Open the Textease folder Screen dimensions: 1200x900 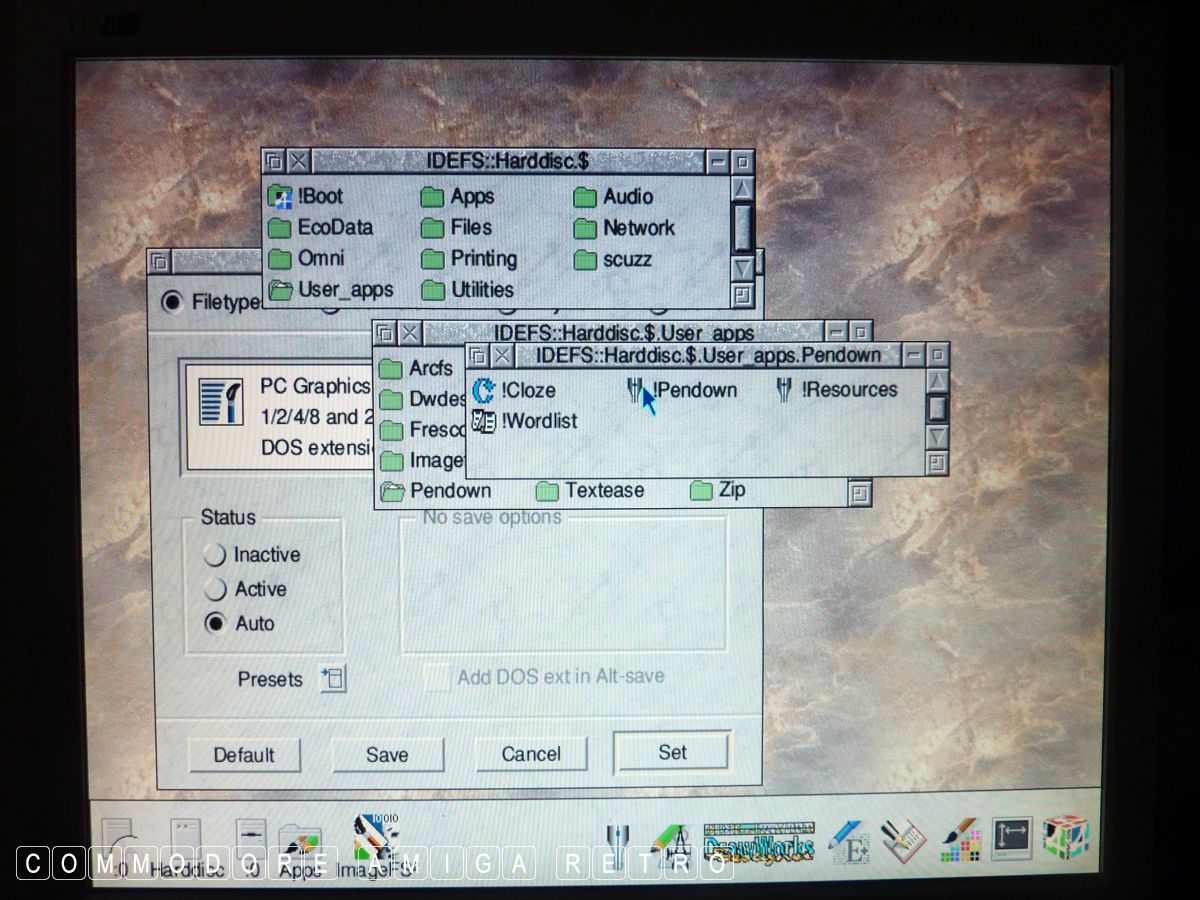click(547, 491)
